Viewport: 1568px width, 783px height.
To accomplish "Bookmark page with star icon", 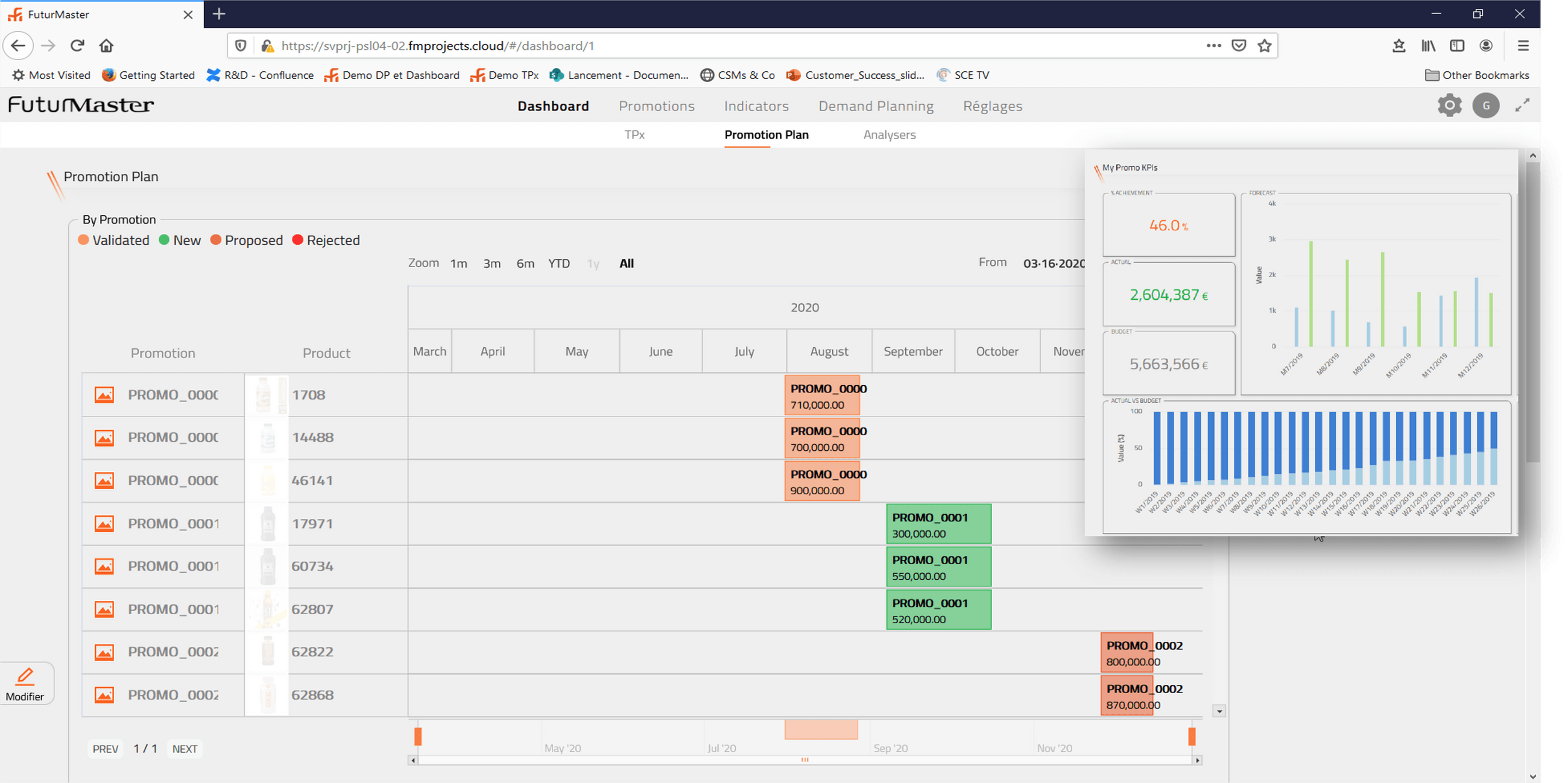I will [1264, 46].
